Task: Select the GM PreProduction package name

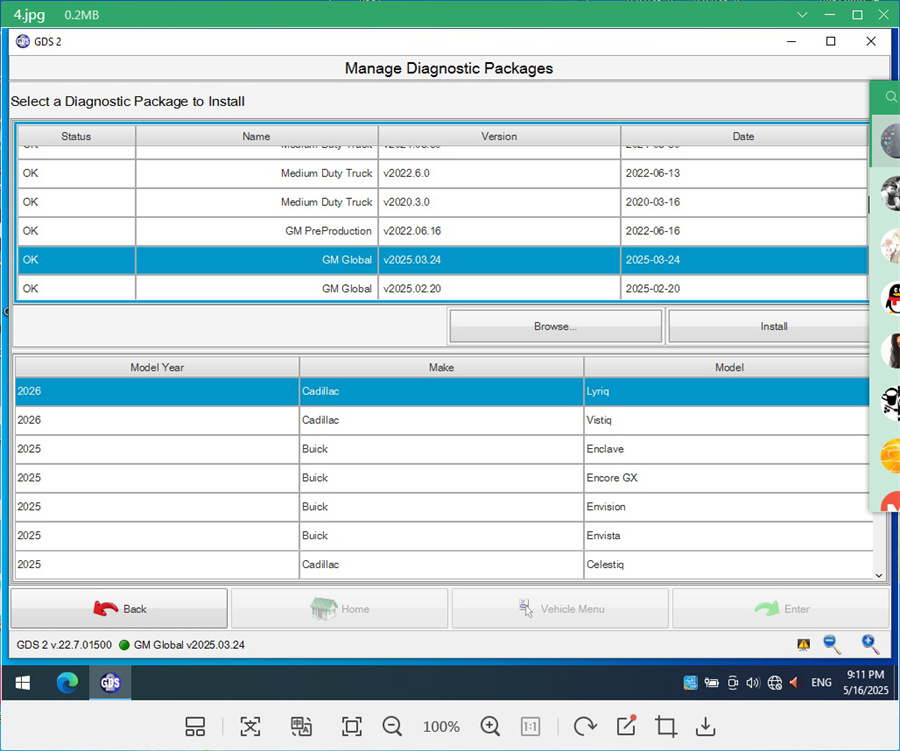Action: tap(257, 231)
